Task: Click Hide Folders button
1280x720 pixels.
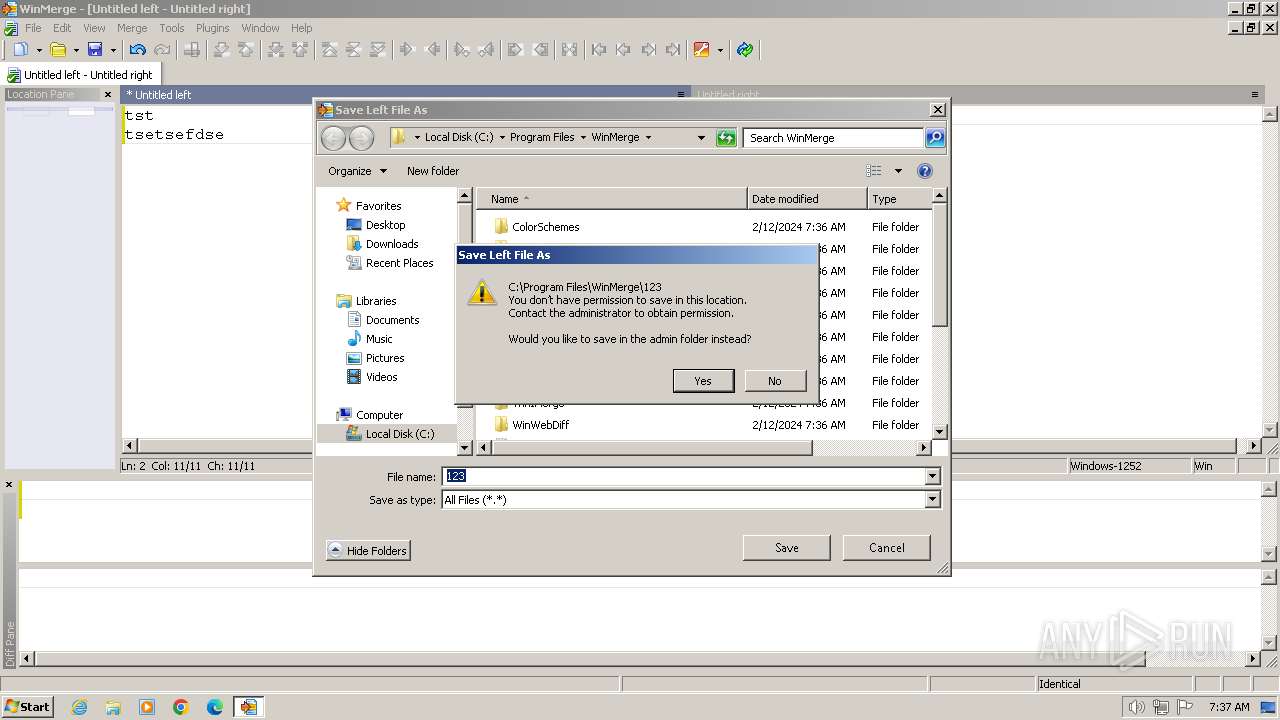Action: click(x=368, y=551)
